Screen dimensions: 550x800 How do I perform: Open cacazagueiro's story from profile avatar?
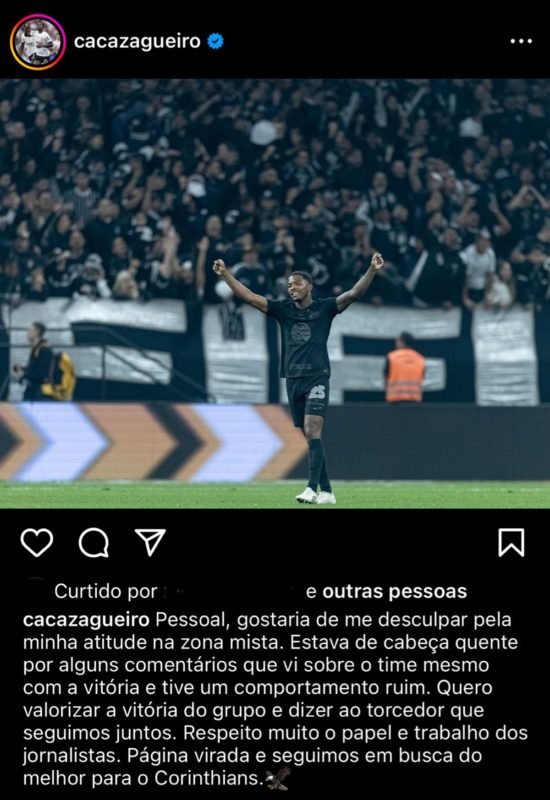point(38,41)
